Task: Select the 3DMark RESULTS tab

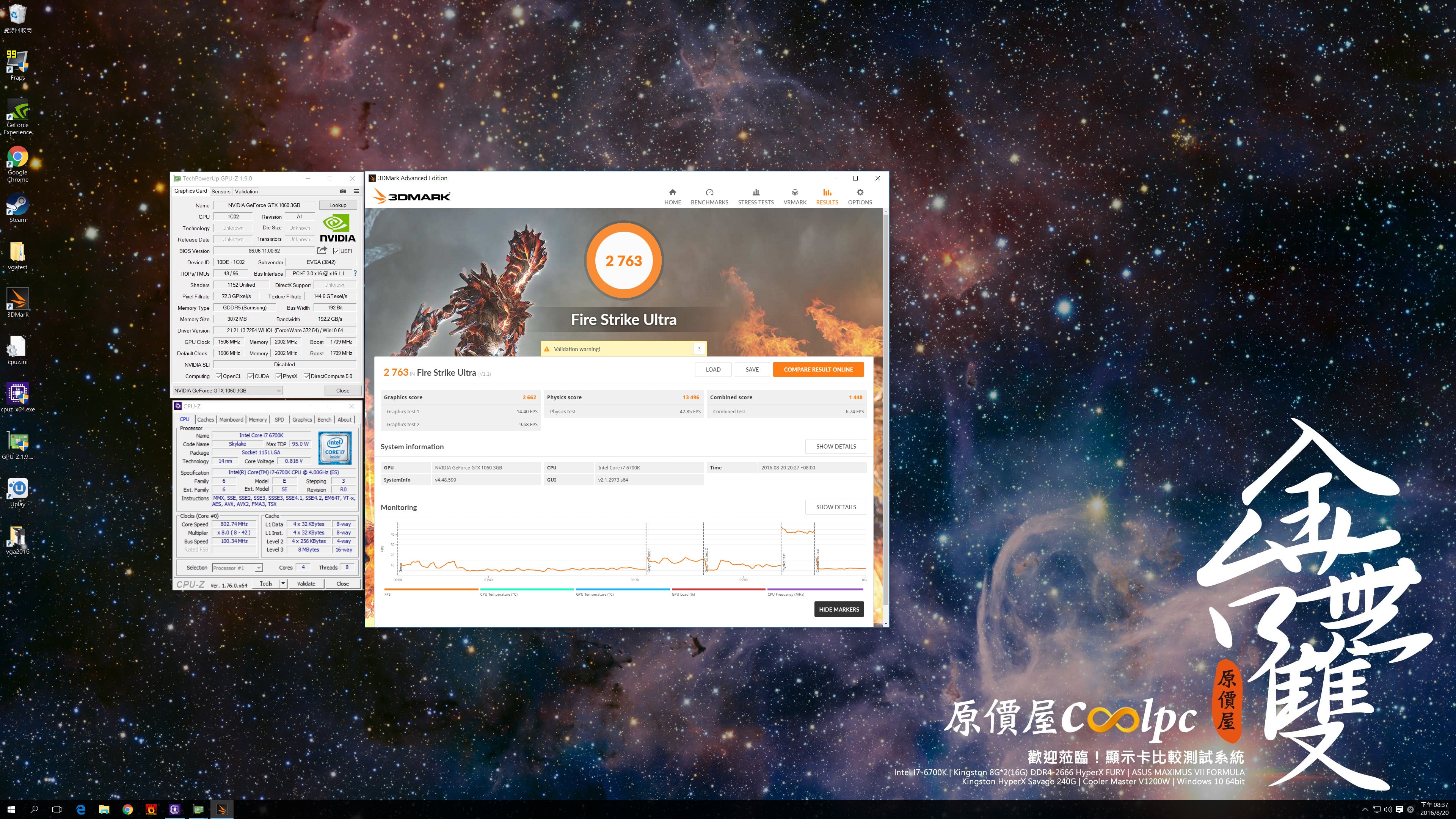Action: click(827, 197)
